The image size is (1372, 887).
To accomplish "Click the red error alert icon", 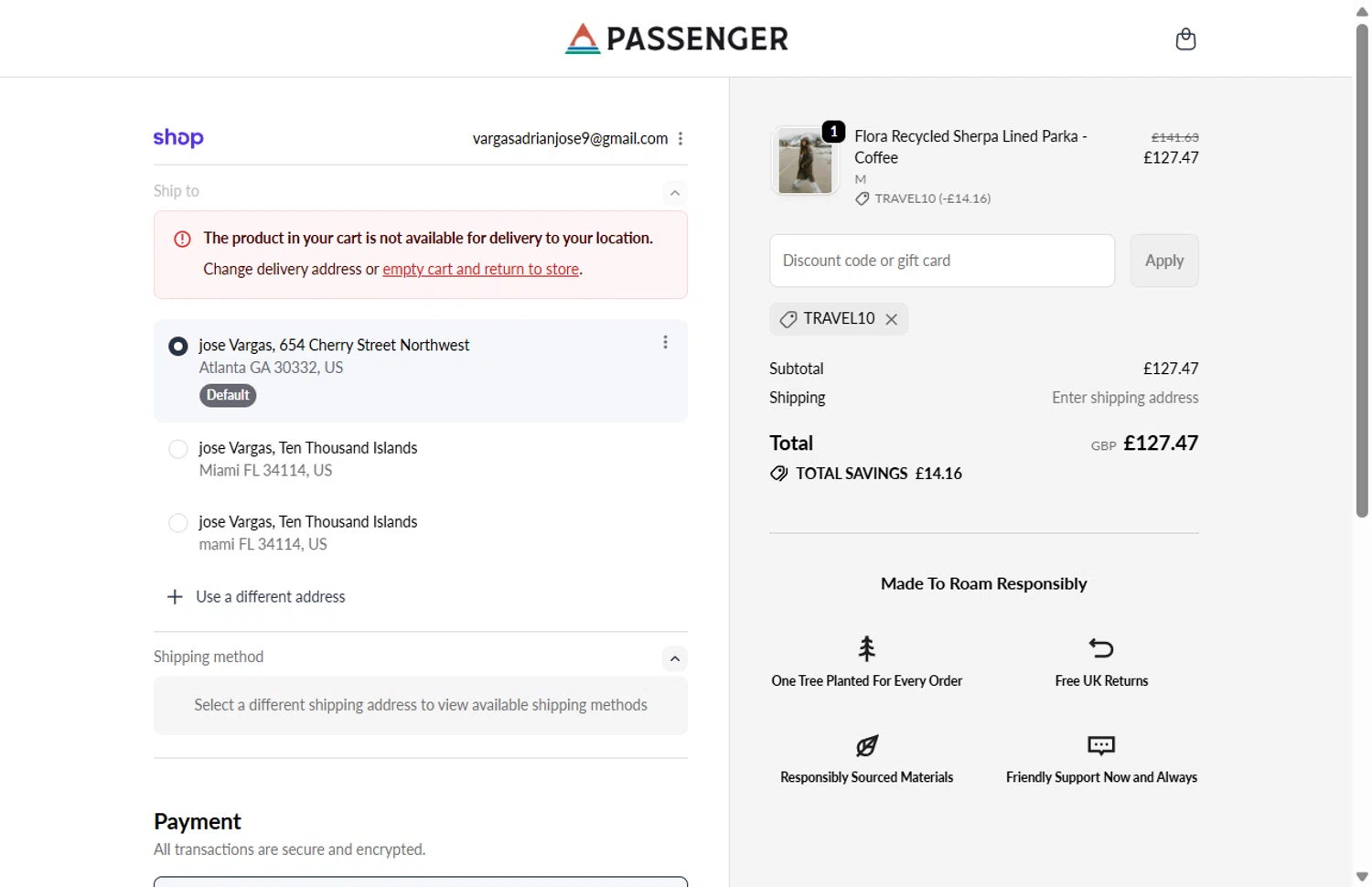I will coord(182,239).
